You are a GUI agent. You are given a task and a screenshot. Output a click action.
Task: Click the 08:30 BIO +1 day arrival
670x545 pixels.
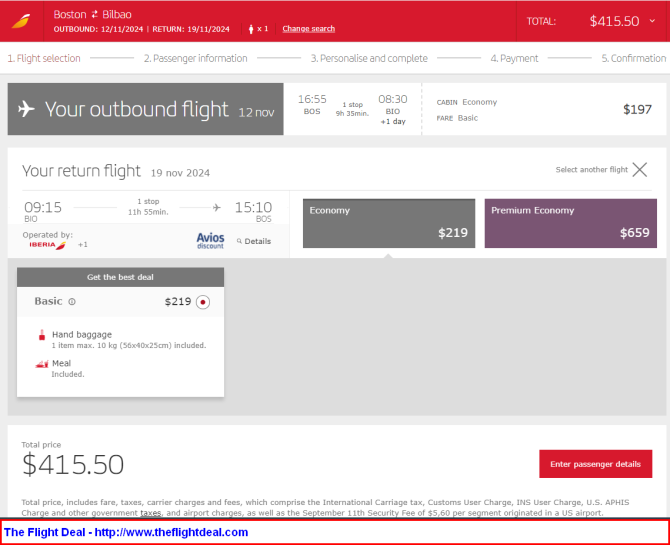[x=393, y=109]
